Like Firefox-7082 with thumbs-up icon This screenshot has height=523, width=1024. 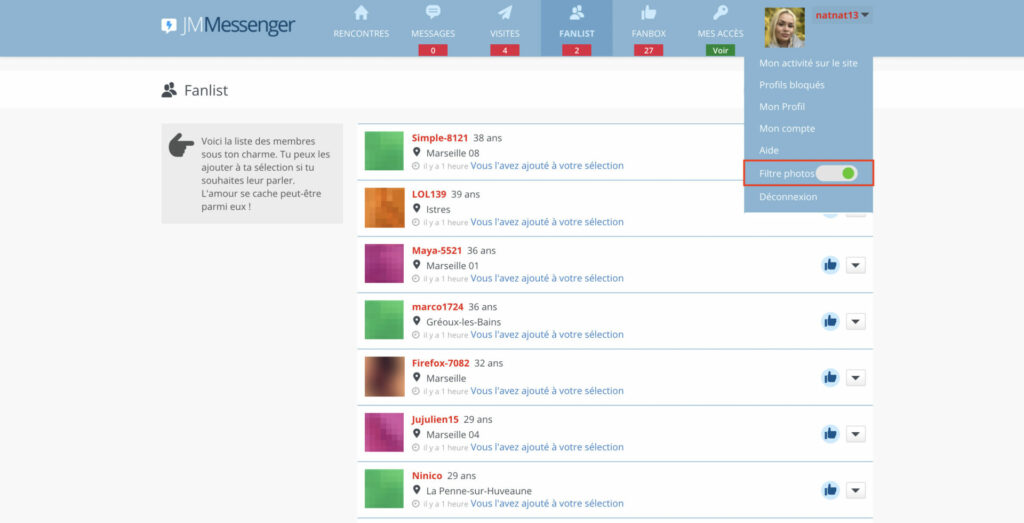[830, 377]
